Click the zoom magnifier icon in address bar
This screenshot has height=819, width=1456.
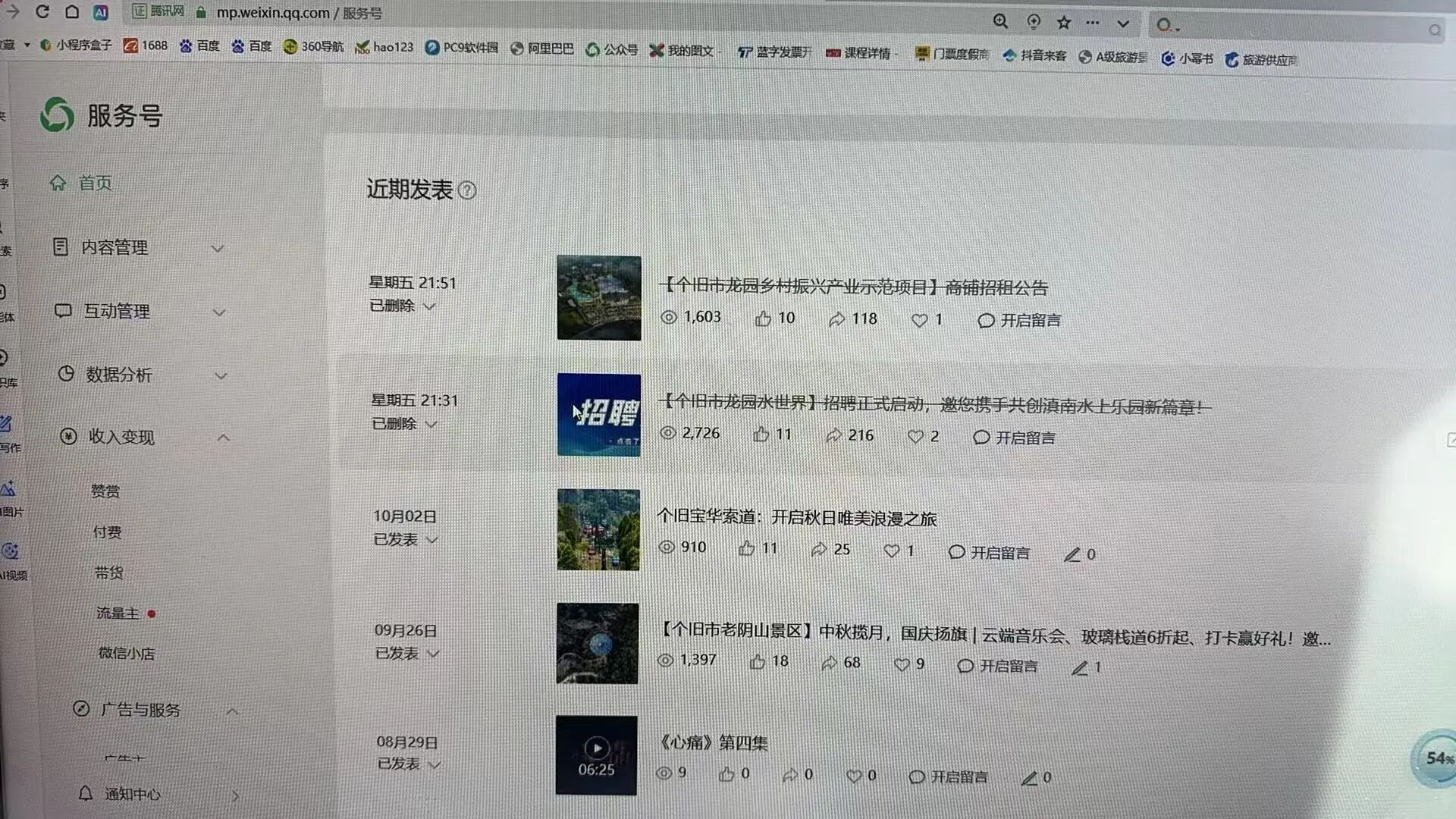[1001, 21]
